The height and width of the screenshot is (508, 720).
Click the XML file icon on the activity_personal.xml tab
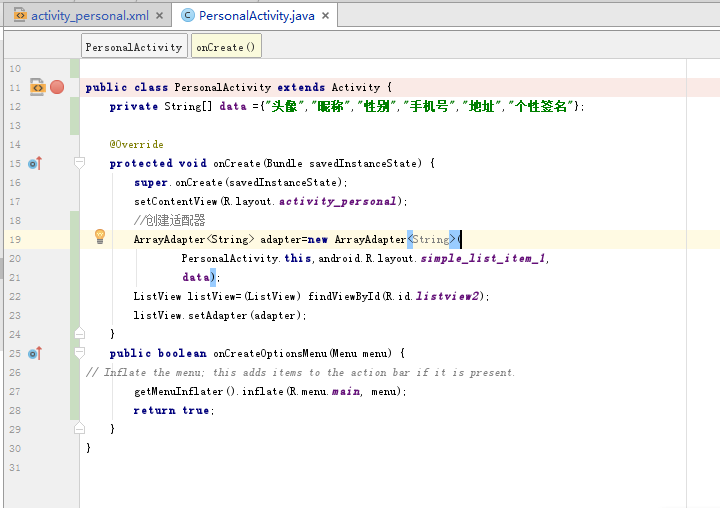coord(20,16)
